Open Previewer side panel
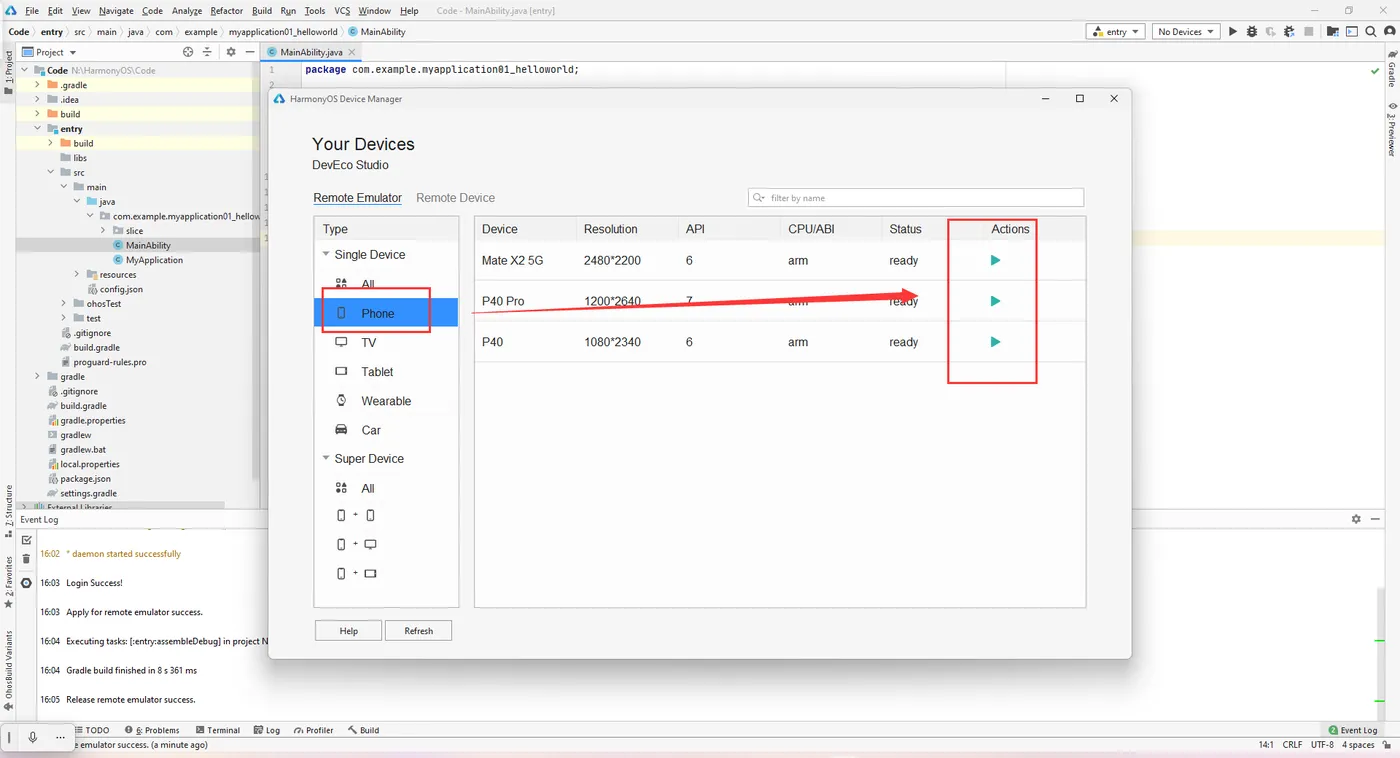Viewport: 1400px width, 758px height. [1391, 130]
